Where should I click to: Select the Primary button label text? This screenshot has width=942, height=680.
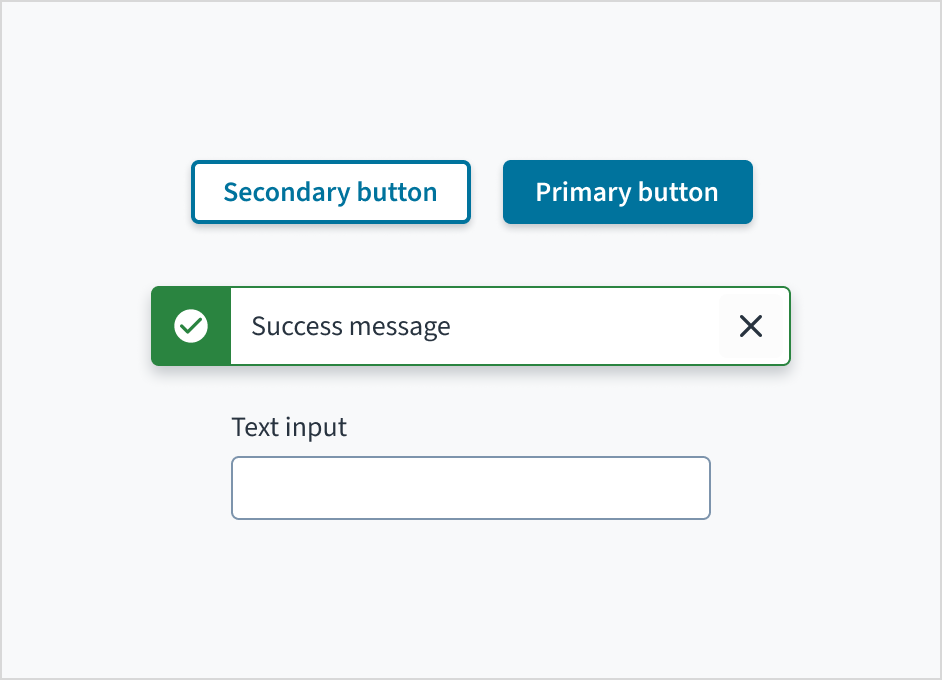(x=627, y=191)
